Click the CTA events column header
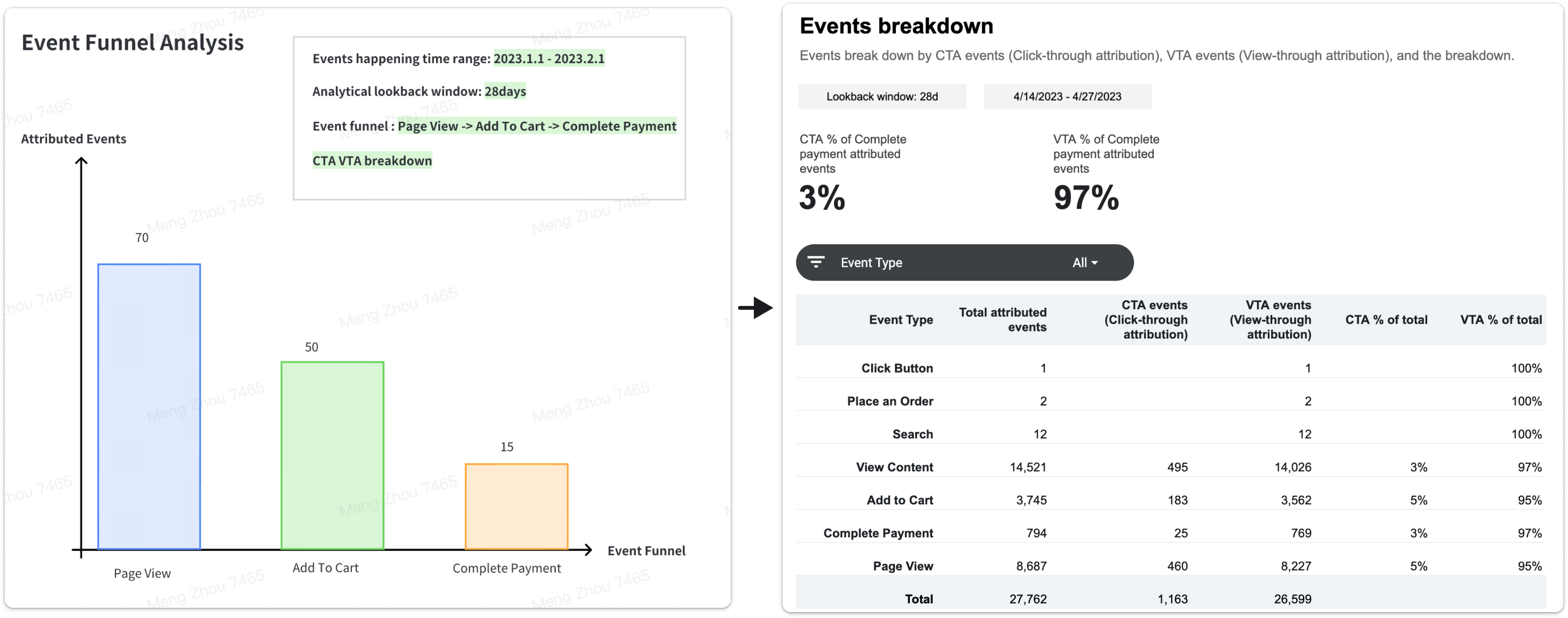Viewport: 1568px width, 618px height. (x=1146, y=320)
